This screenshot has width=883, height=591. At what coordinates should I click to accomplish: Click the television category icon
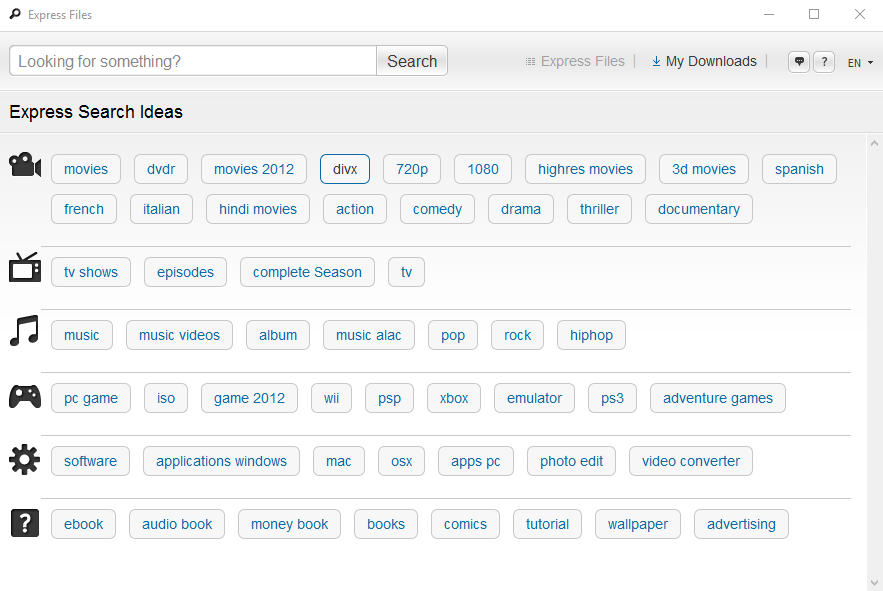coord(24,268)
